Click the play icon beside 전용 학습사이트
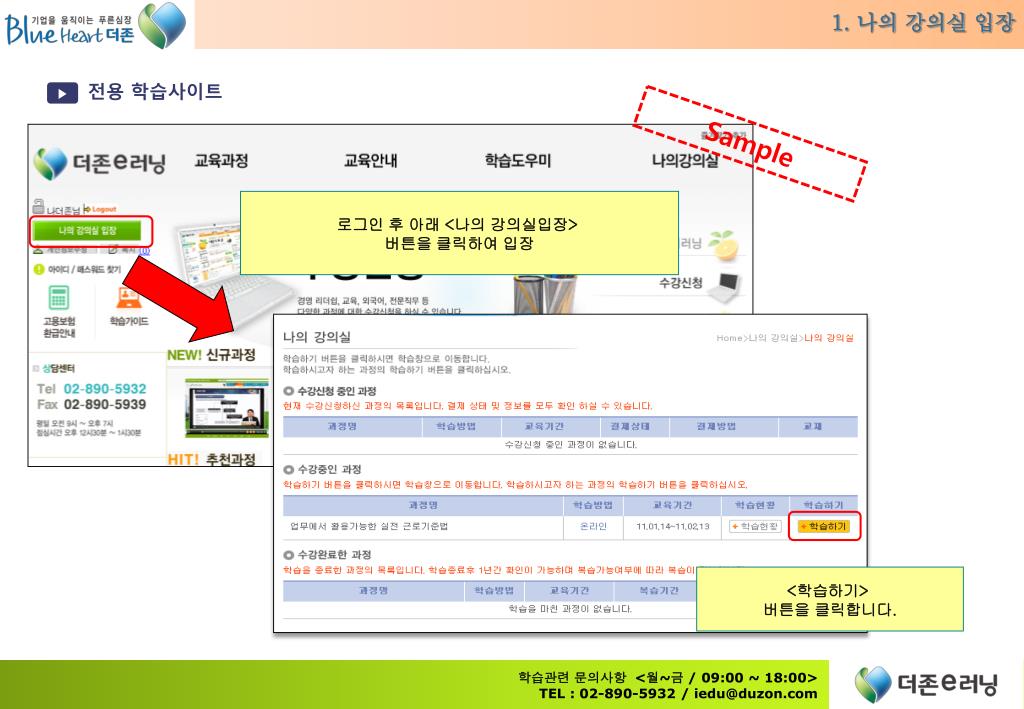Screen dimensions: 1024x709 [x=62, y=93]
